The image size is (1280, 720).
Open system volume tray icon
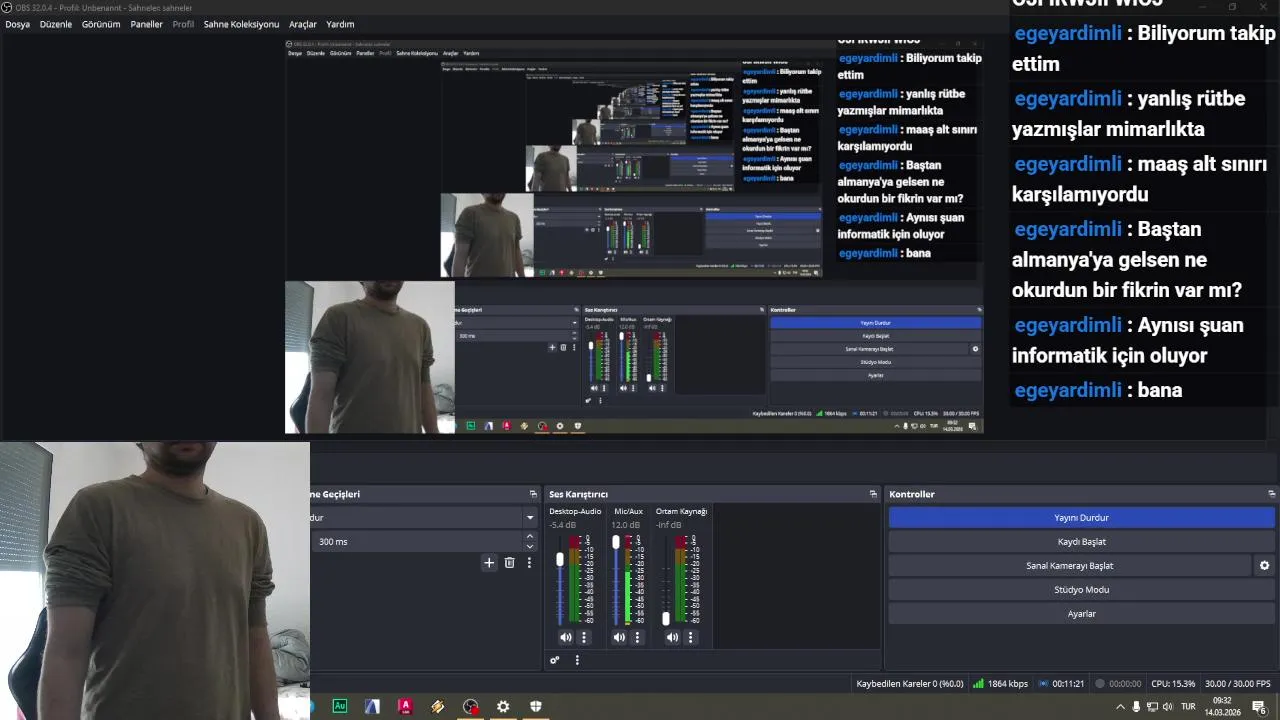click(1168, 707)
